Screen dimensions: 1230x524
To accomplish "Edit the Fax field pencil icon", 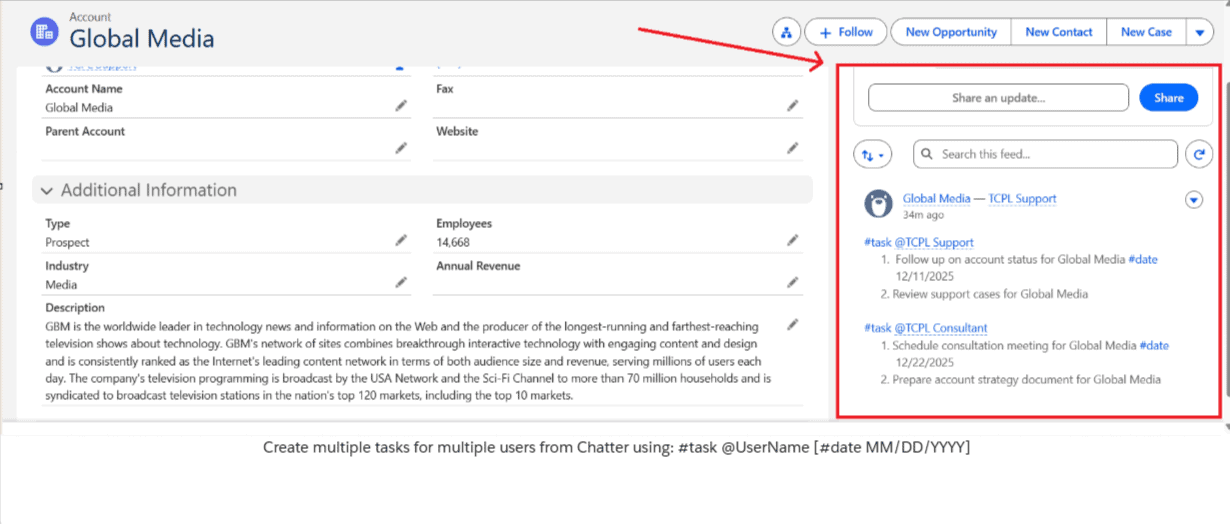I will 792,106.
